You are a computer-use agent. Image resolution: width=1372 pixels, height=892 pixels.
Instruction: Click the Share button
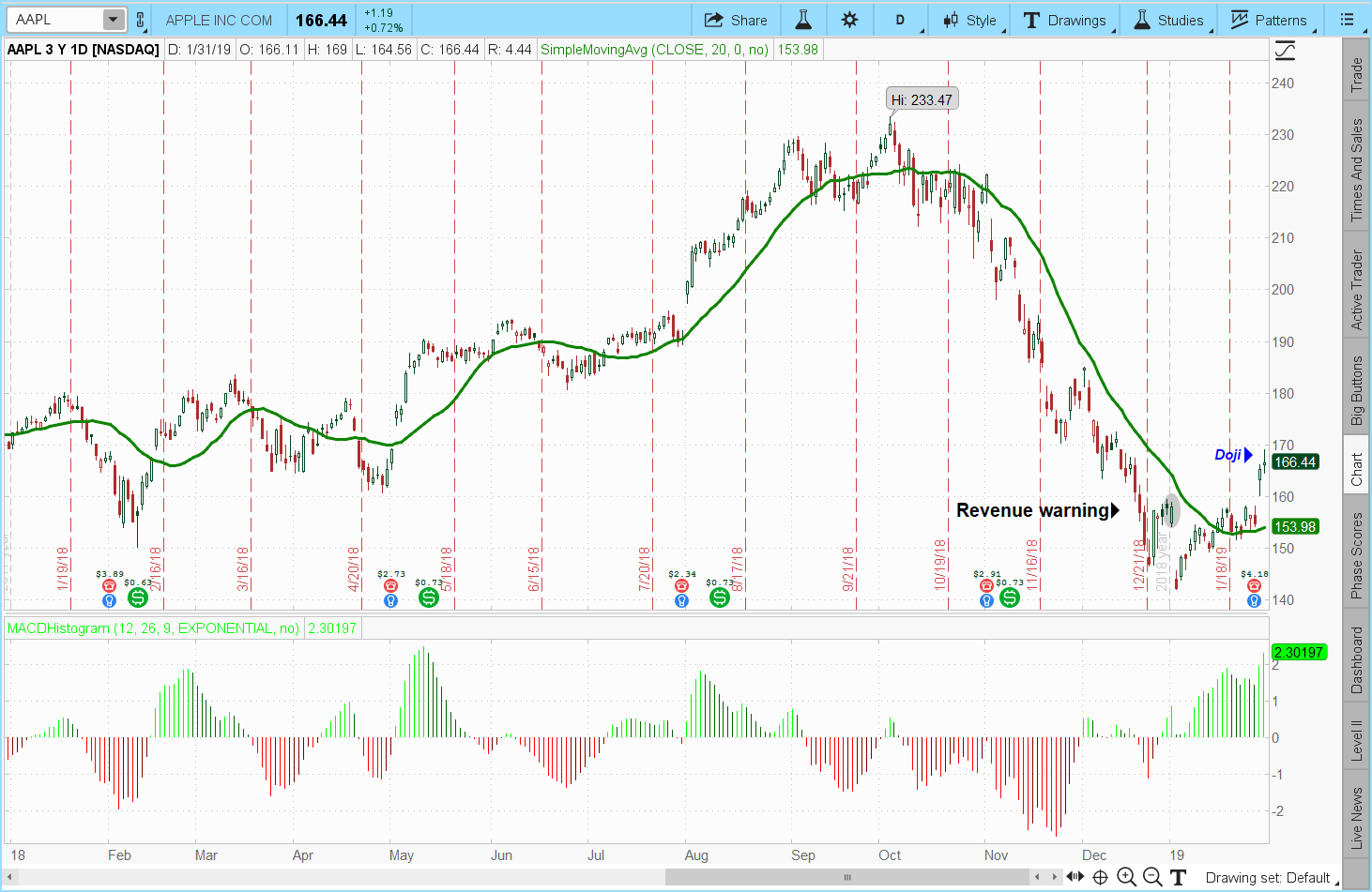[x=736, y=20]
